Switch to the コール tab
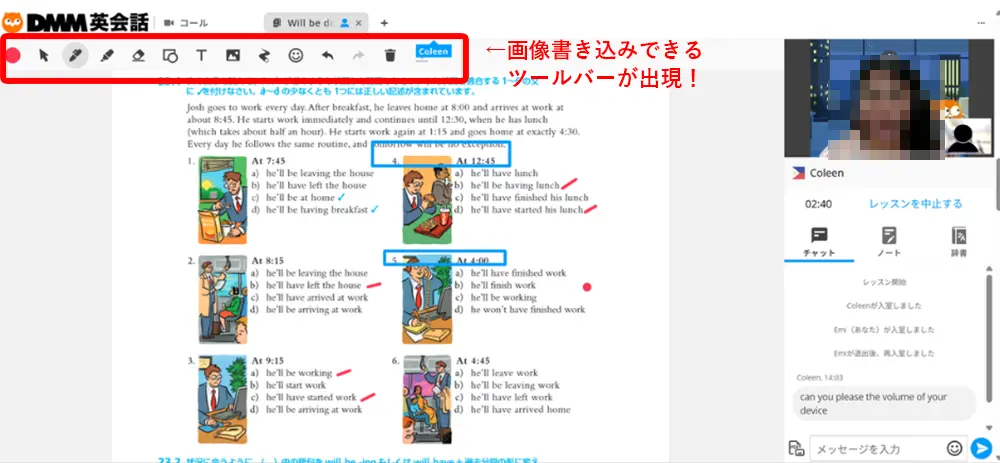Screen dimensions: 1000x463 pos(186,22)
